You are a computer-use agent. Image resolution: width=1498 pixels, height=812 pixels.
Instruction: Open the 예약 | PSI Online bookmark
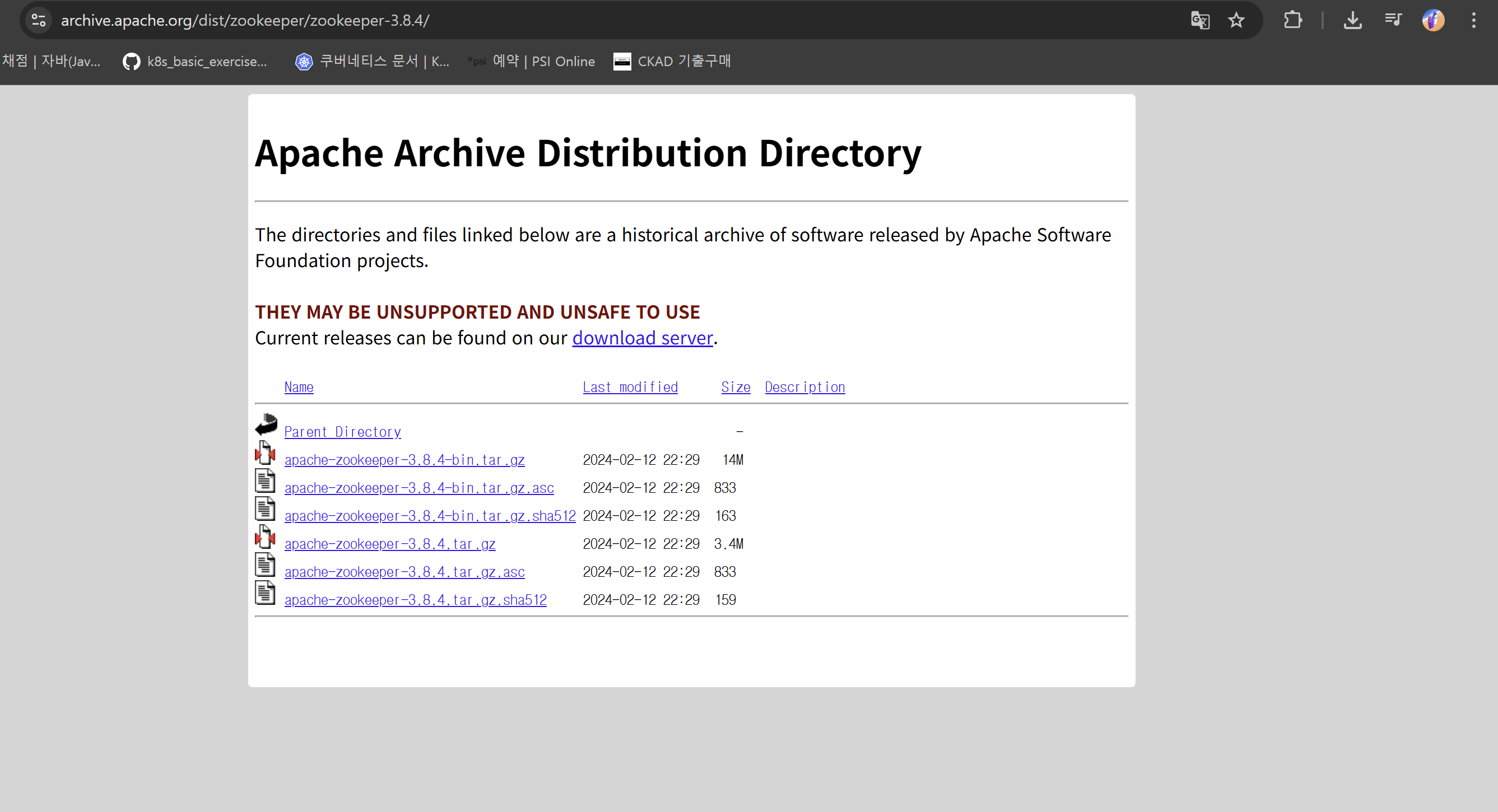[x=531, y=61]
